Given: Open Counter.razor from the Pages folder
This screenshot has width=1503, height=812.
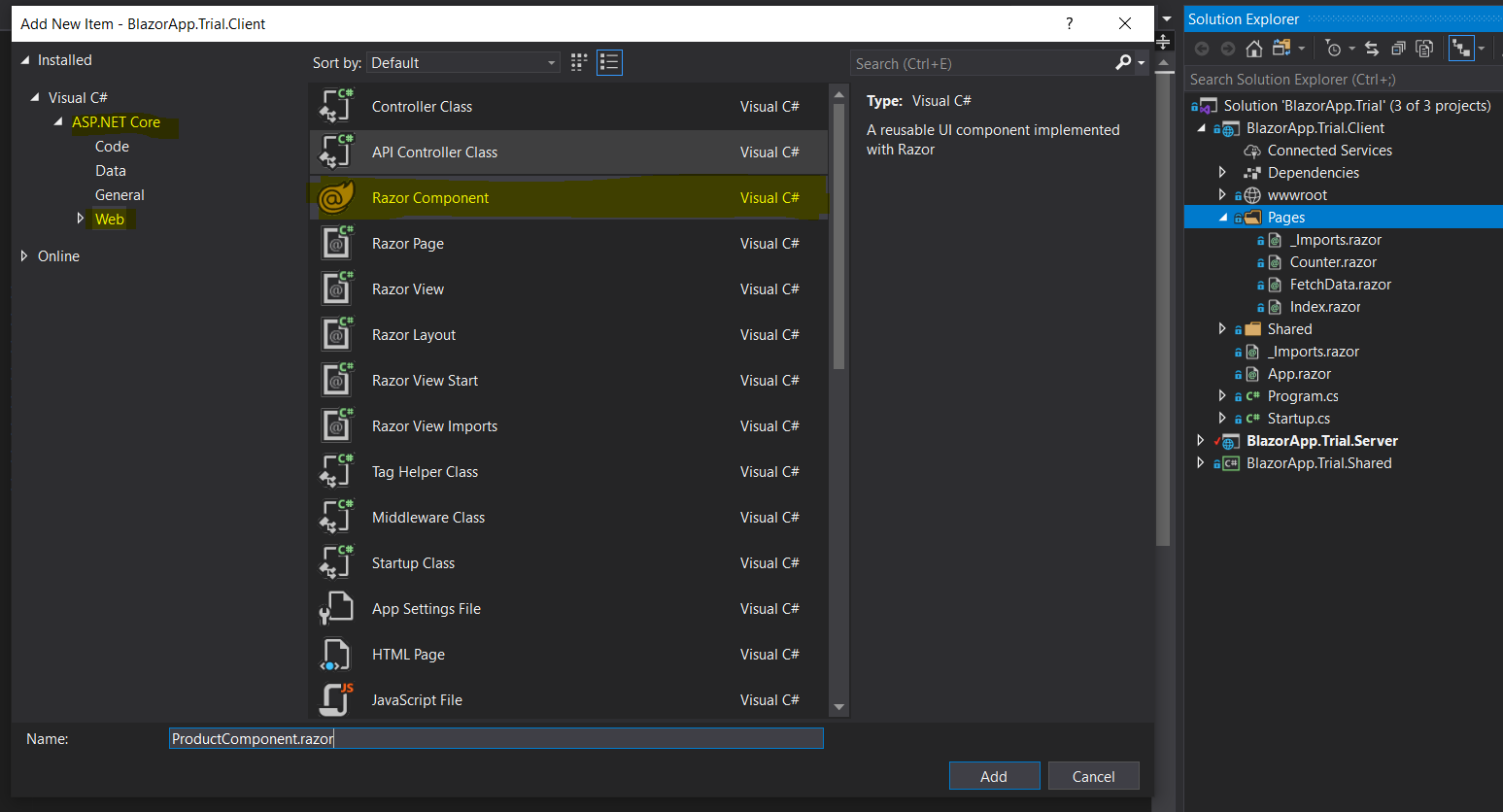Looking at the screenshot, I should click(1332, 261).
